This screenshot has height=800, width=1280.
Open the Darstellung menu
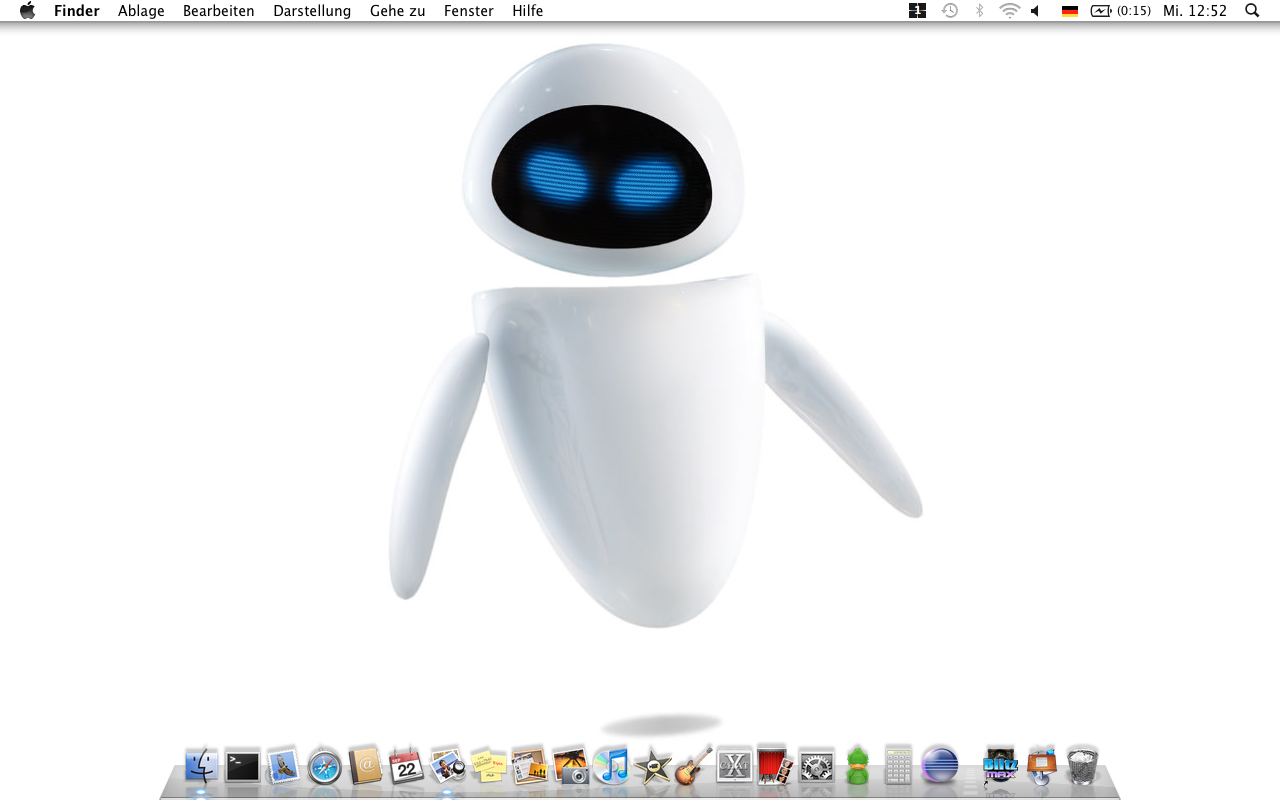[x=312, y=11]
